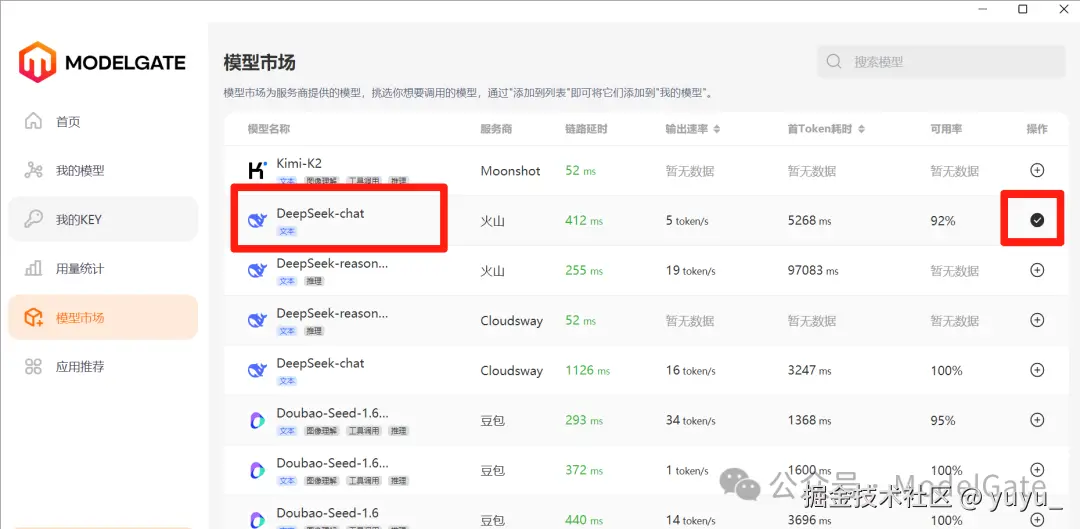This screenshot has height=529, width=1080.
Task: Click the 模型市场 page heading
Action: 260,63
